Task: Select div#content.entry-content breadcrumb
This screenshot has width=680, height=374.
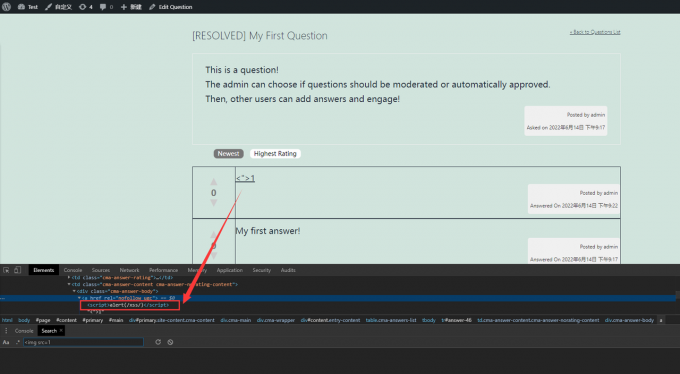Action: point(330,320)
